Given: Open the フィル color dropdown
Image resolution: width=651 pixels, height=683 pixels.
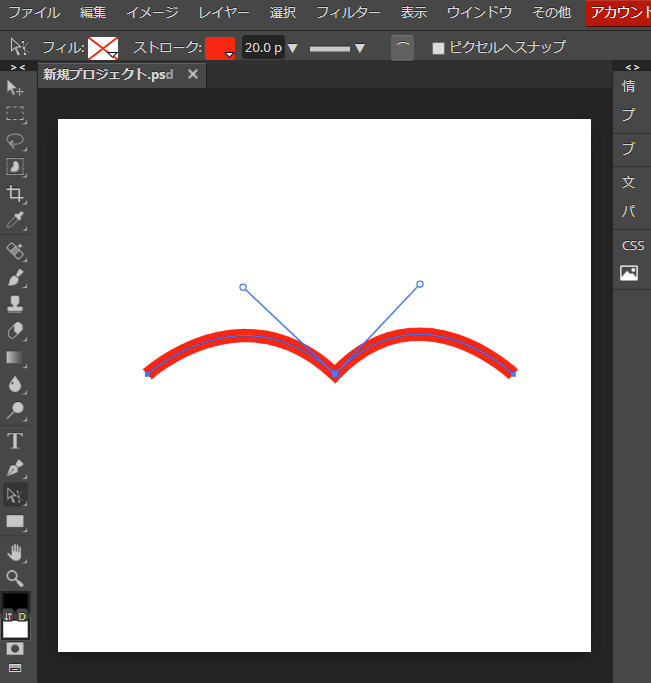Looking at the screenshot, I should 103,48.
